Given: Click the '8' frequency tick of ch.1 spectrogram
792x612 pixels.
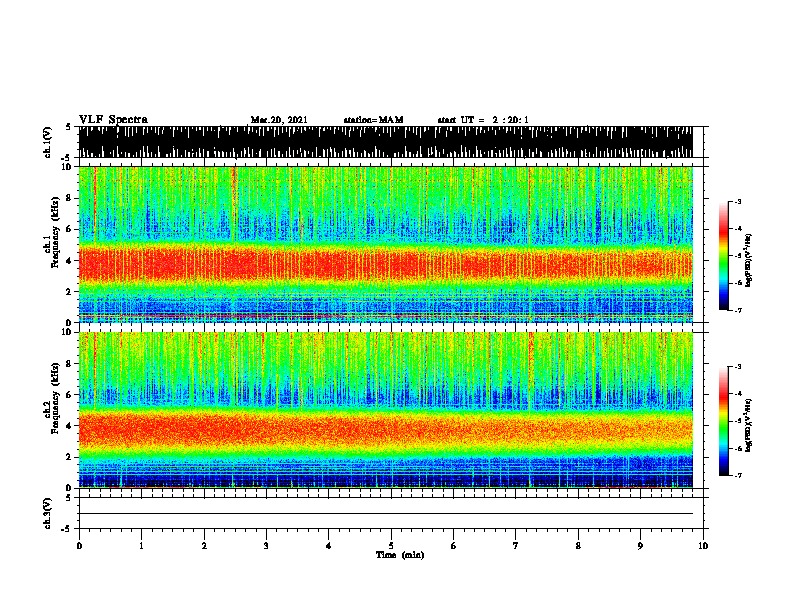Looking at the screenshot, I should (70, 198).
